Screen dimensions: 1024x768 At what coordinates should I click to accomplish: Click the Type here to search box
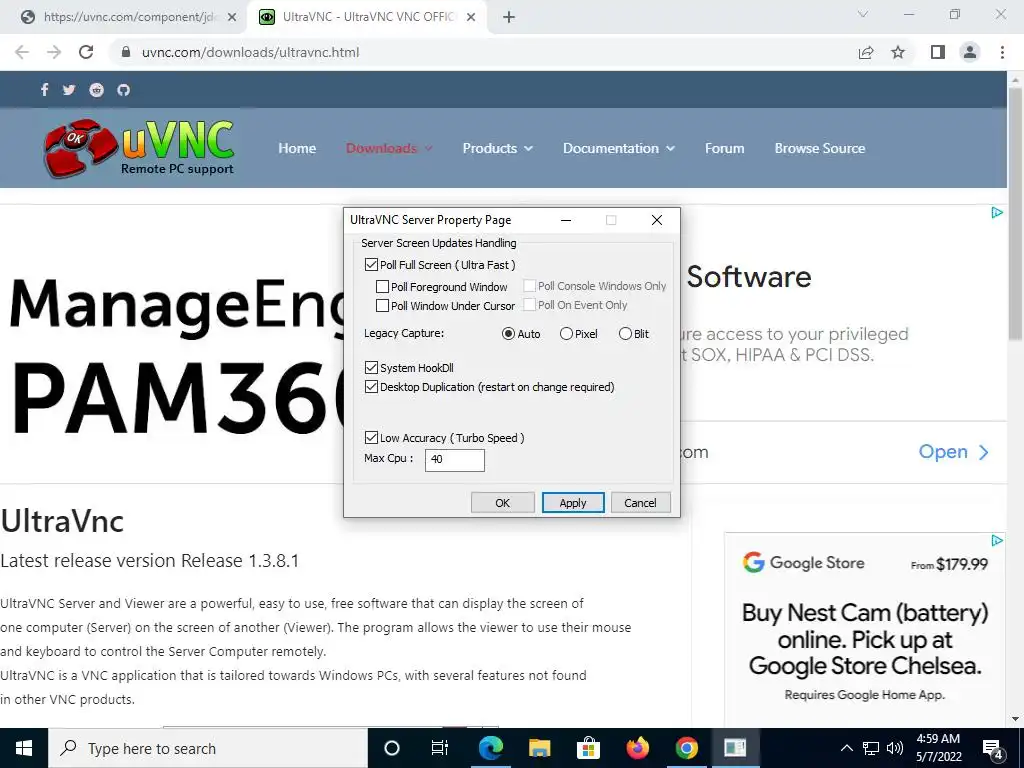[x=208, y=748]
